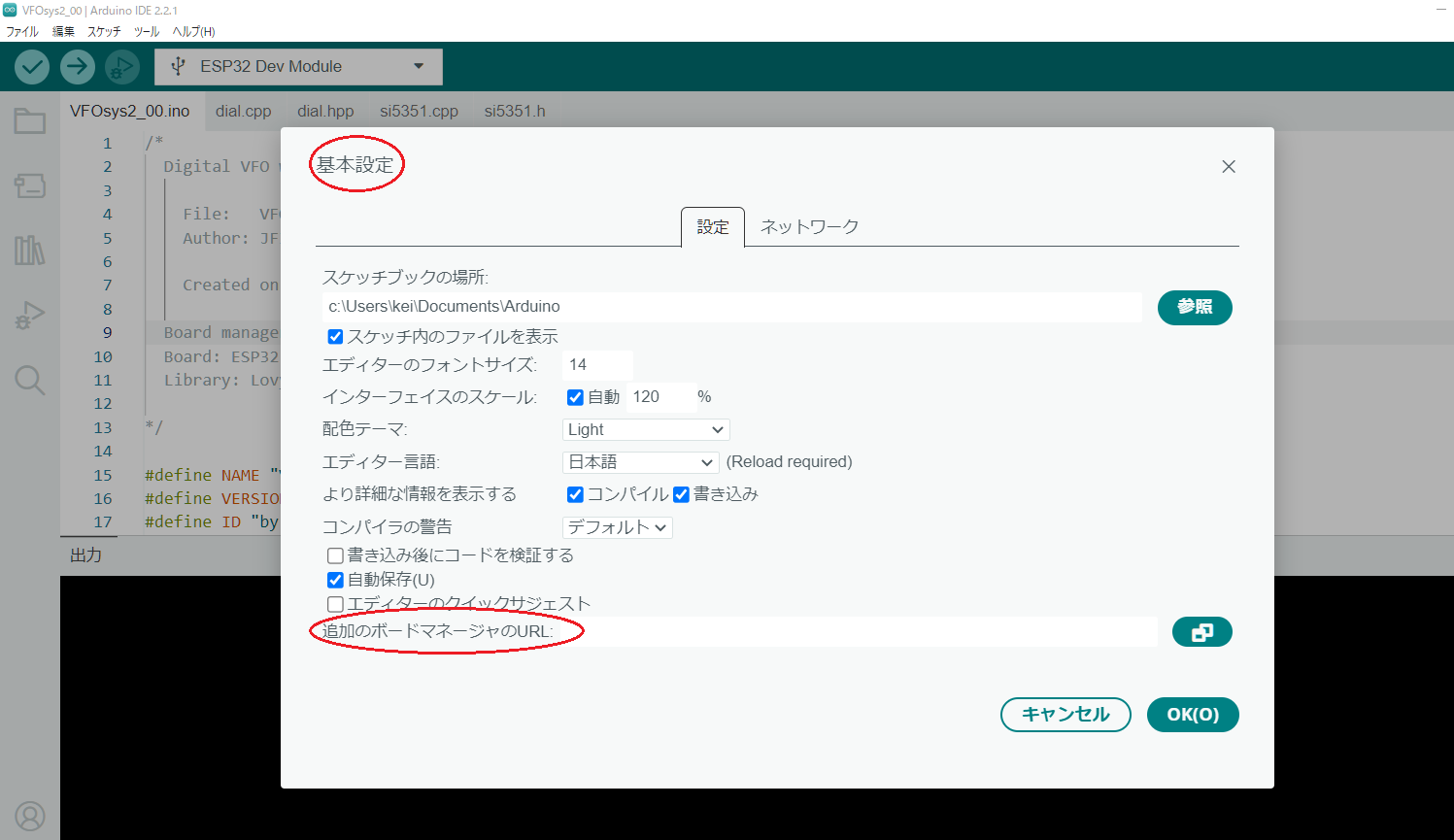
Task: Click the "#define ID" code line
Action: pos(212,522)
